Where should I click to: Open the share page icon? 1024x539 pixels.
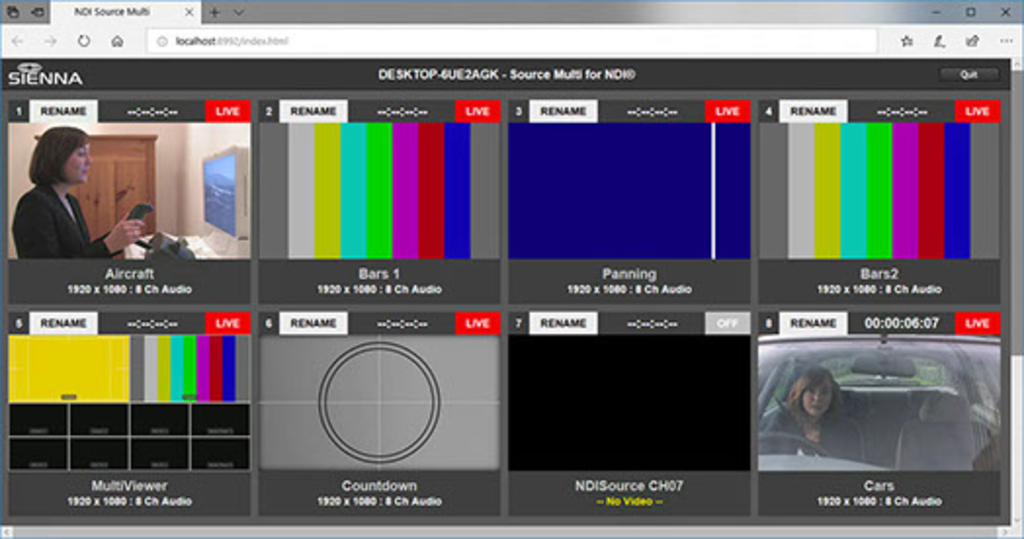click(x=972, y=41)
